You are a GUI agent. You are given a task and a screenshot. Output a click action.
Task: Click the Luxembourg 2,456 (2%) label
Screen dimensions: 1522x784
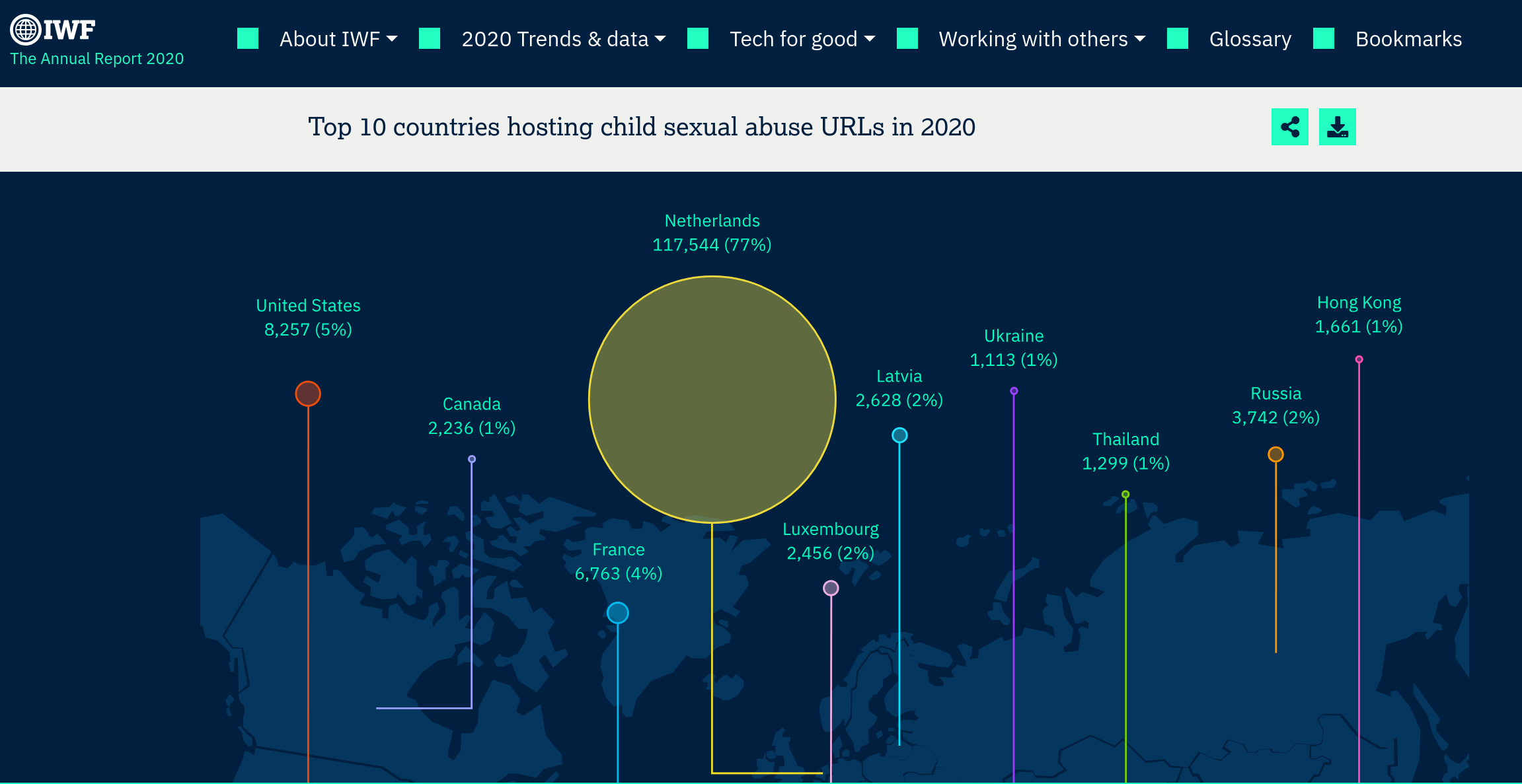[x=831, y=541]
